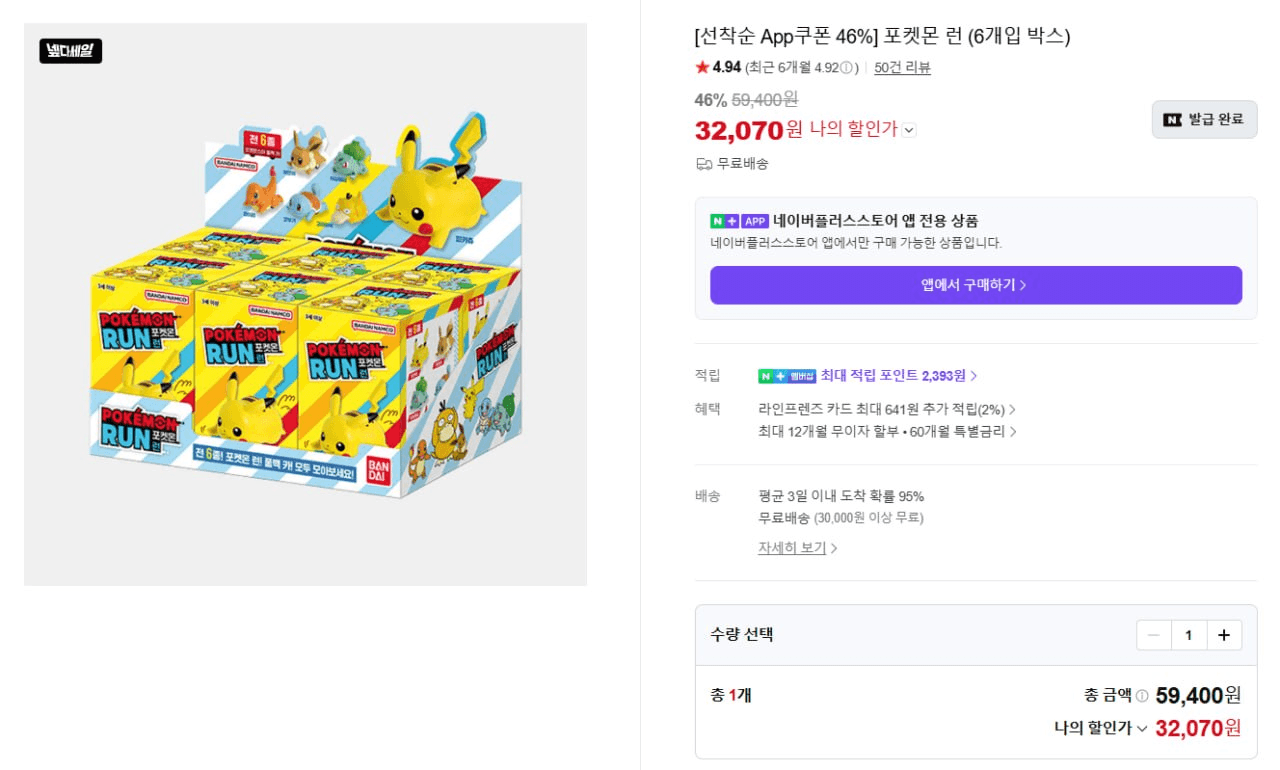Expand 나의 할인가 chevron in total summary

tap(1141, 729)
